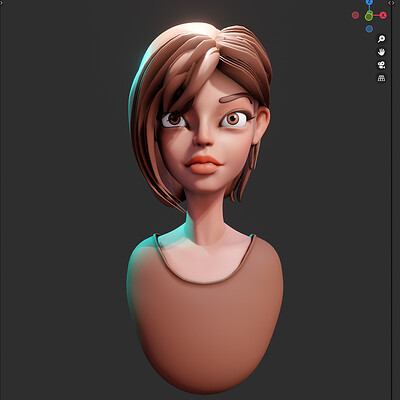Select the pan view hand icon
Screen dimensions: 400x400
click(x=381, y=52)
